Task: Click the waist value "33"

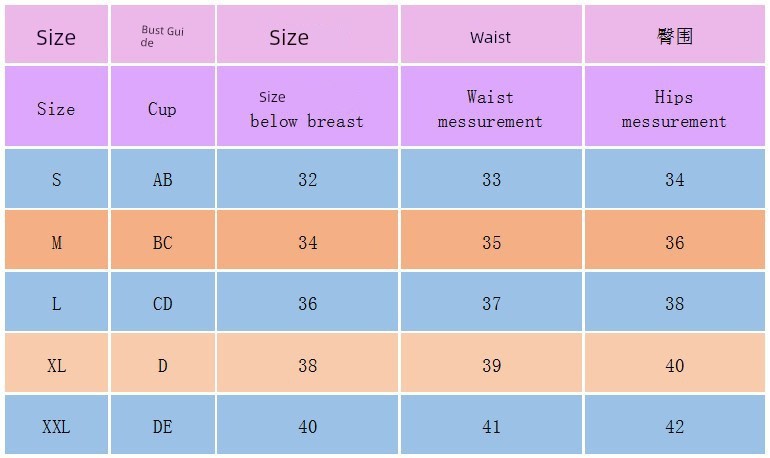Action: 491,180
